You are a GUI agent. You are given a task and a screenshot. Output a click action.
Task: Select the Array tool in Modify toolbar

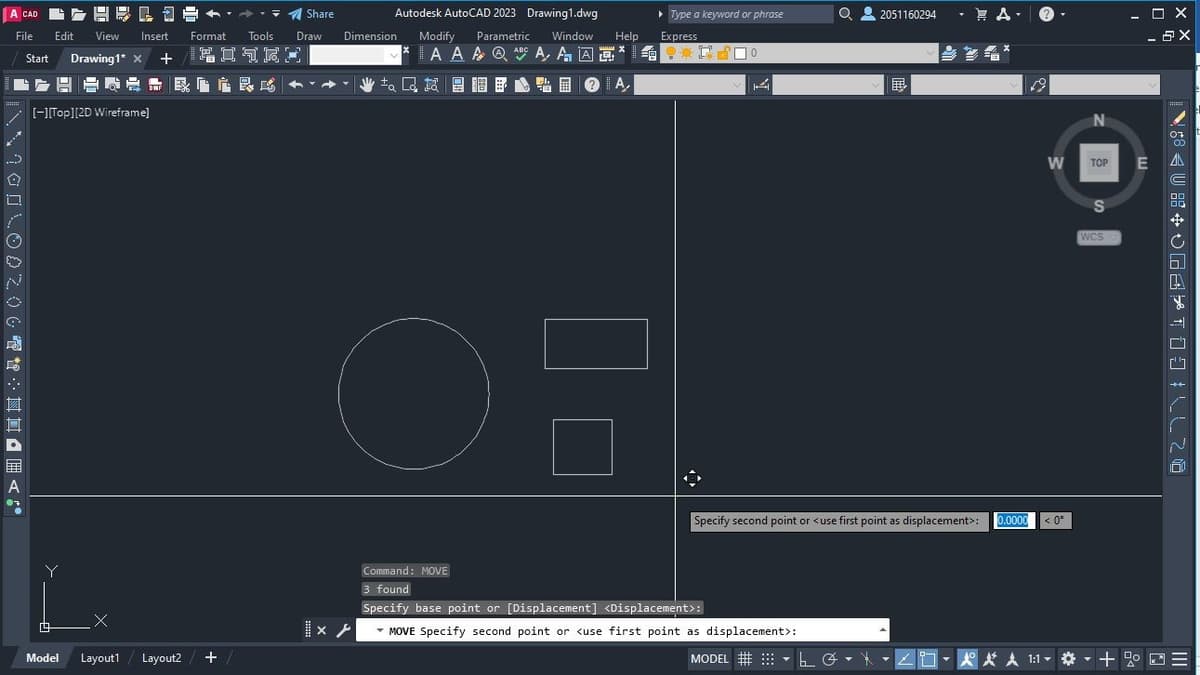coord(1177,200)
